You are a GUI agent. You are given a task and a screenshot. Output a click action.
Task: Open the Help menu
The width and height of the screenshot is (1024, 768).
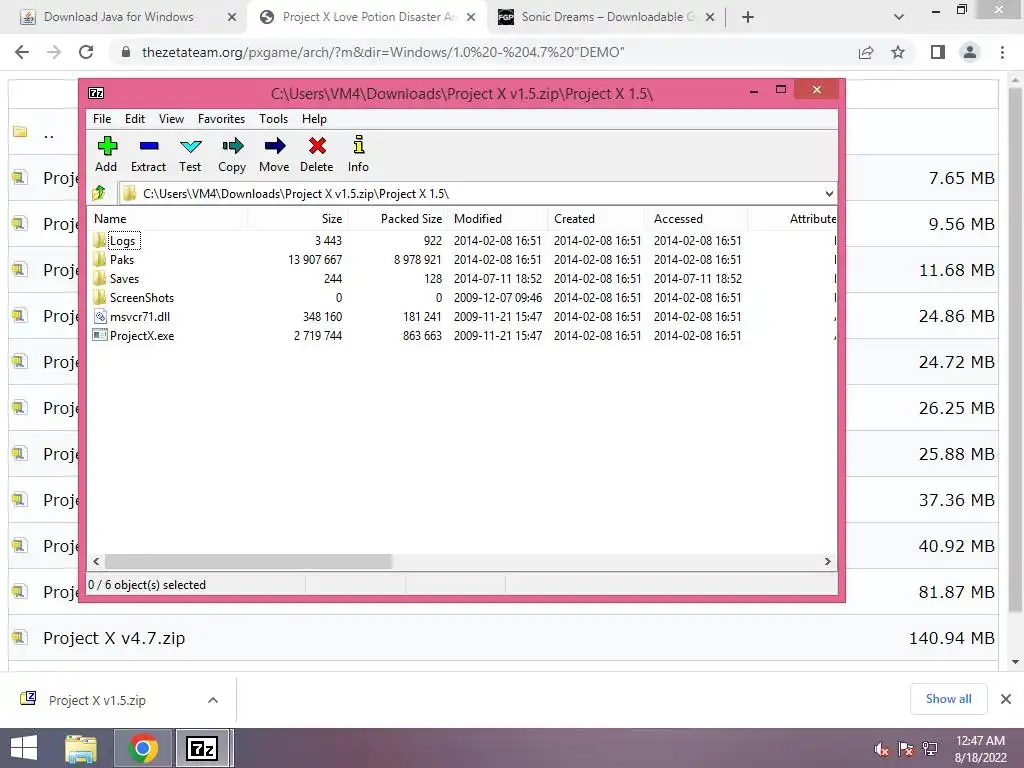click(314, 119)
